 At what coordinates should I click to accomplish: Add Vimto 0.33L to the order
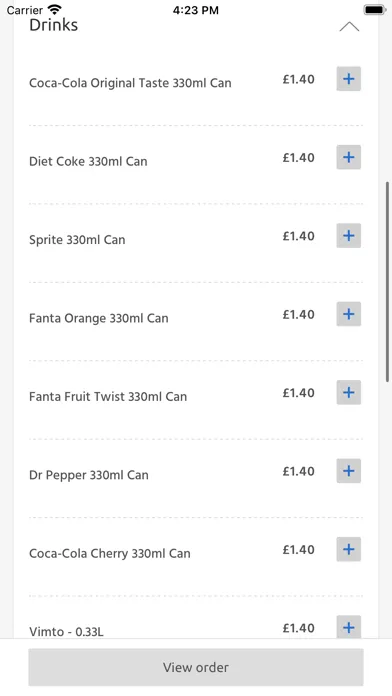tap(348, 627)
